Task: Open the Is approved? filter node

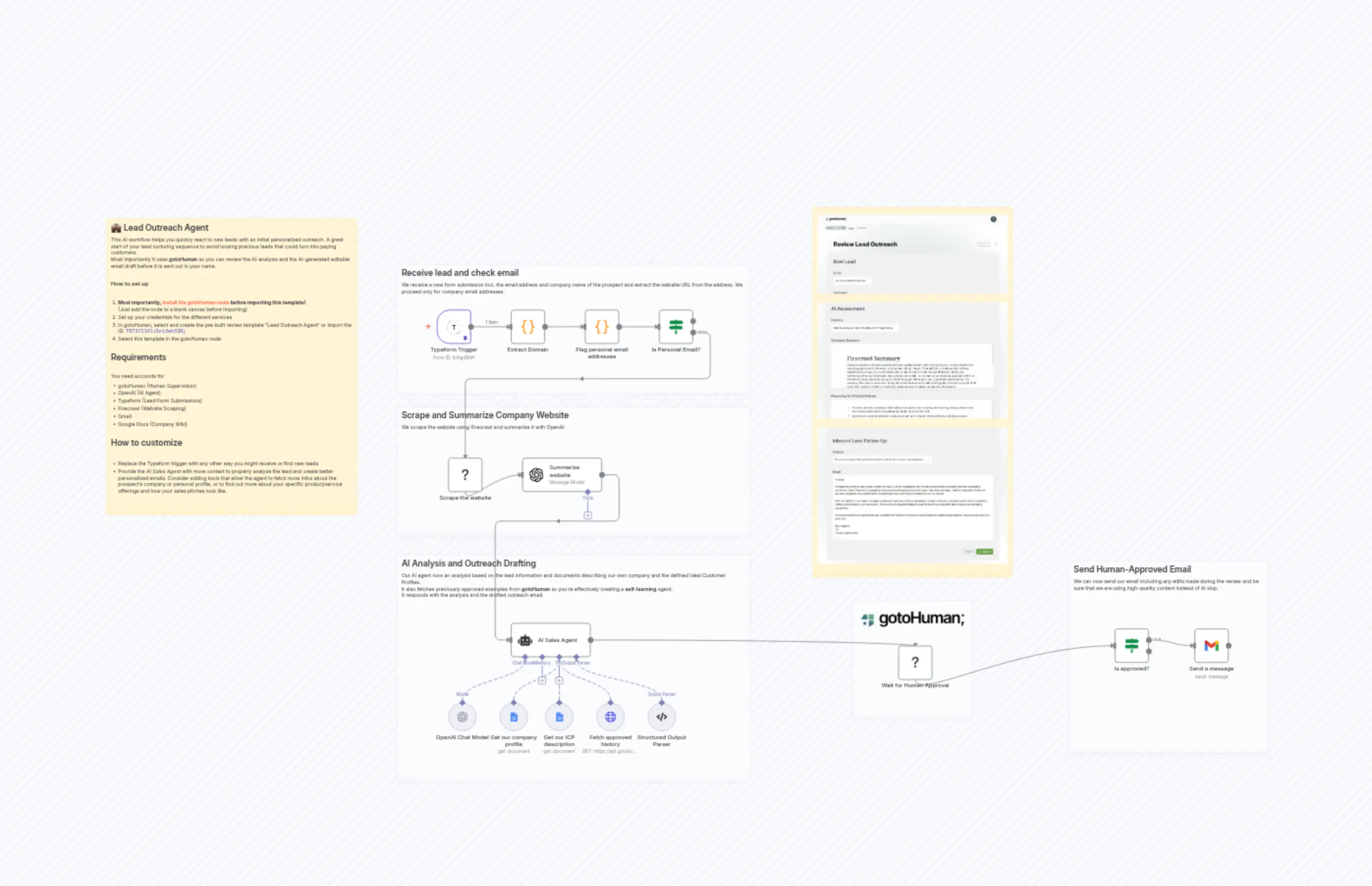Action: (1131, 645)
